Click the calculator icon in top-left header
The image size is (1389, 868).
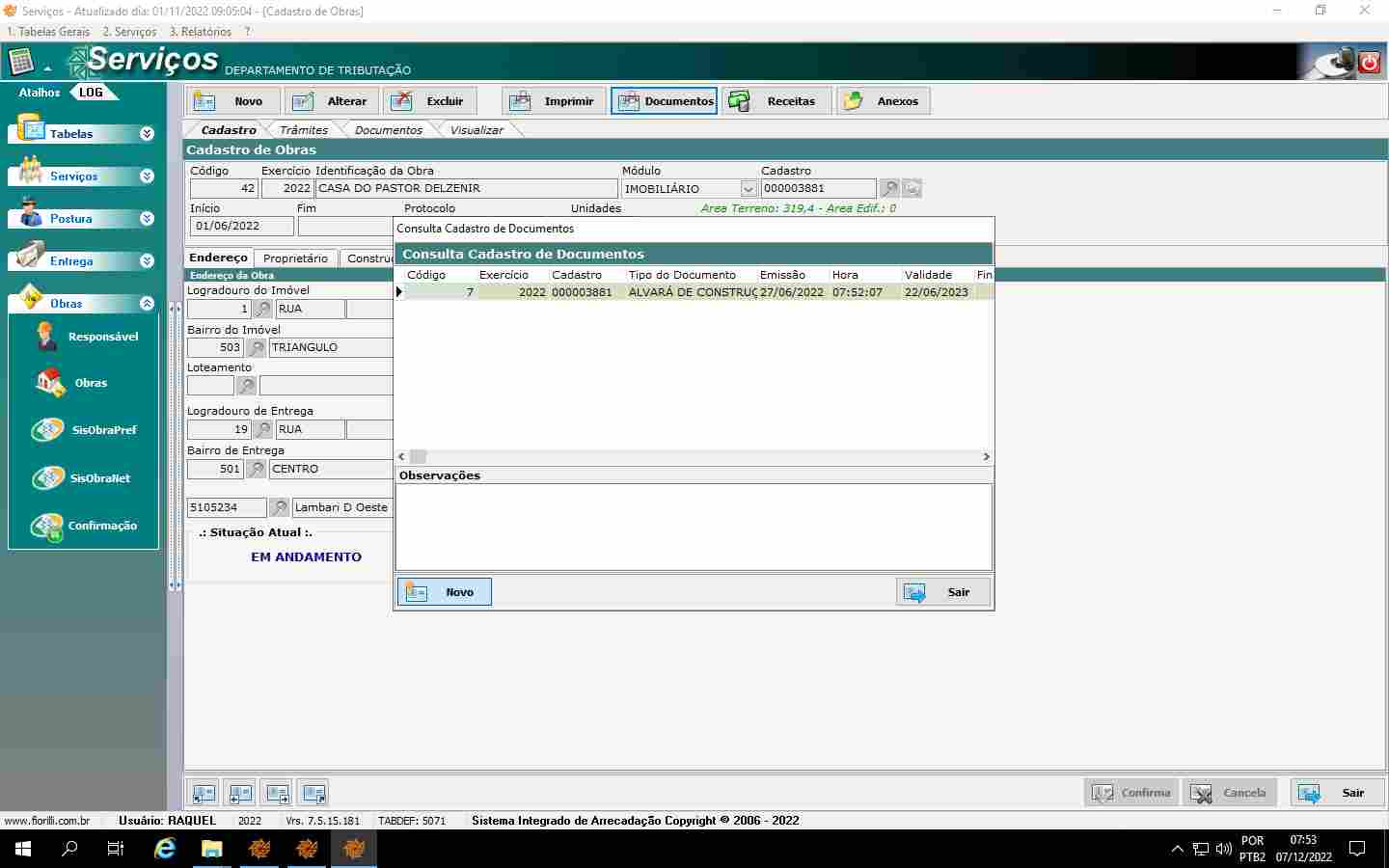pos(21,63)
